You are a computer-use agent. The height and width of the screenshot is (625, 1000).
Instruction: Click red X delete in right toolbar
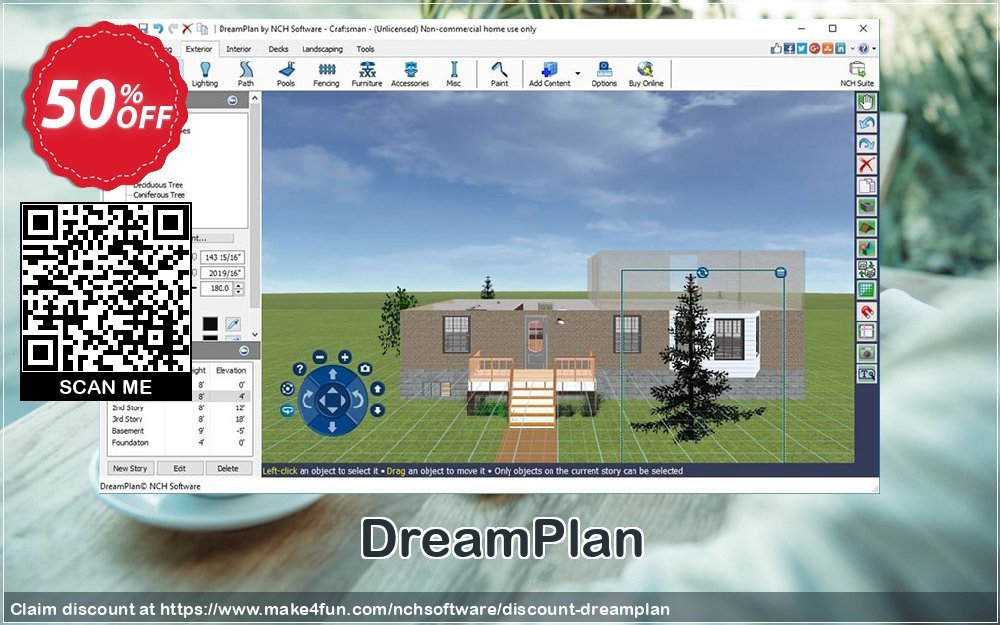click(866, 165)
